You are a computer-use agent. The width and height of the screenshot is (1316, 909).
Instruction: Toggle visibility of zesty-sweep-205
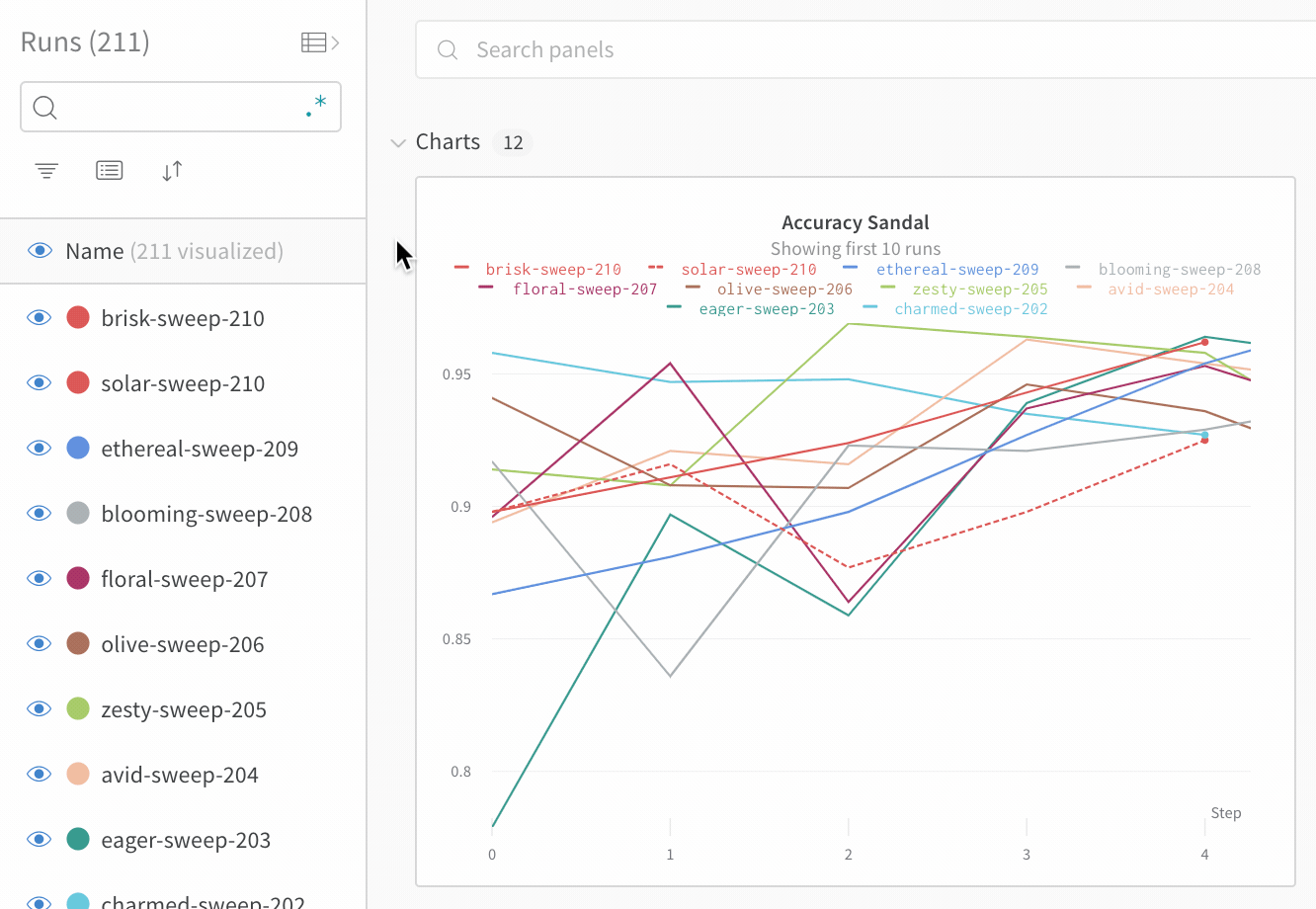39,707
